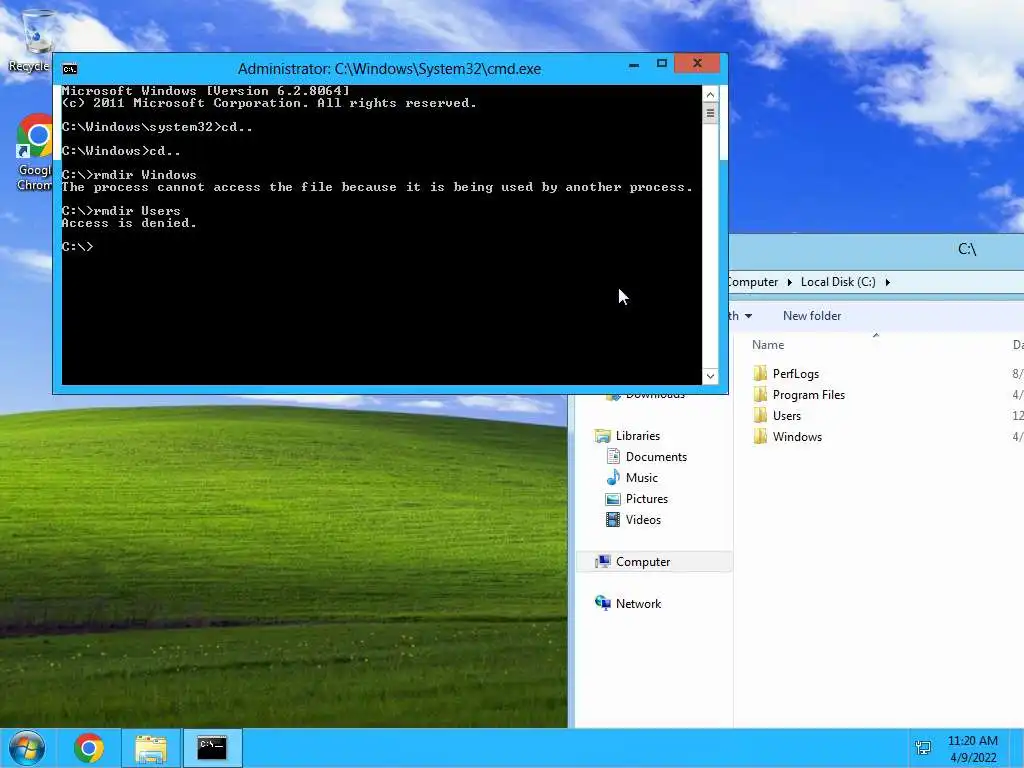Click the Start button on the taskbar
This screenshot has height=768, width=1024.
pos(27,748)
